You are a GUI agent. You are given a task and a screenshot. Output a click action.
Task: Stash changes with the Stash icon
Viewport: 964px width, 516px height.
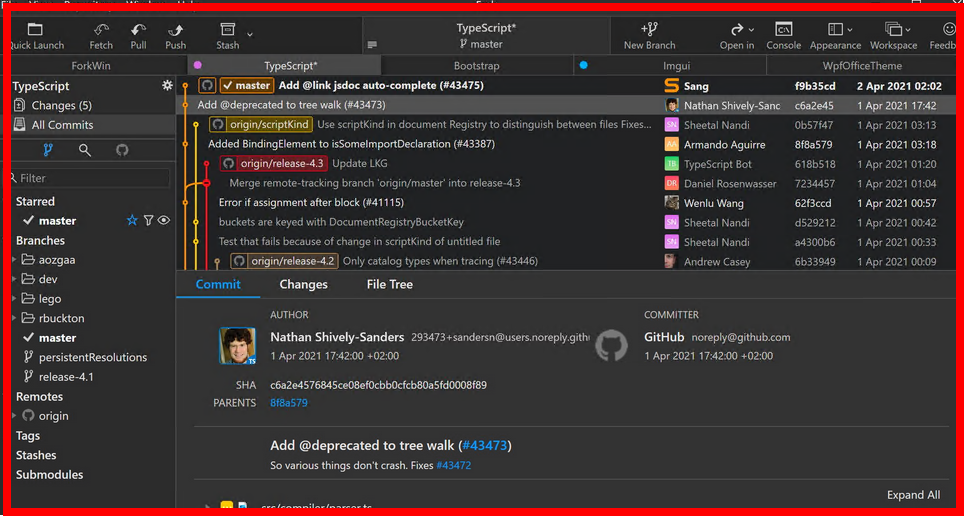pyautogui.click(x=227, y=36)
